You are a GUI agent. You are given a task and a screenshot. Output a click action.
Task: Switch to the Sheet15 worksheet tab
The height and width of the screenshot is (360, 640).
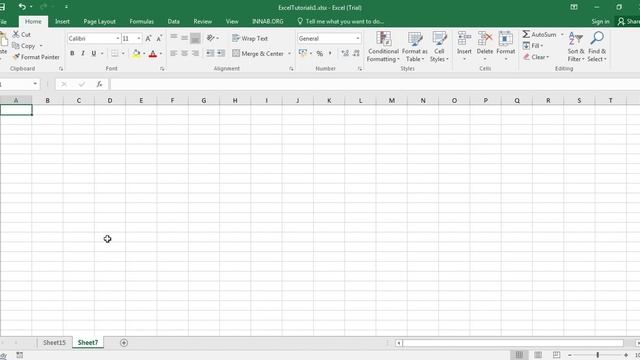pos(54,342)
